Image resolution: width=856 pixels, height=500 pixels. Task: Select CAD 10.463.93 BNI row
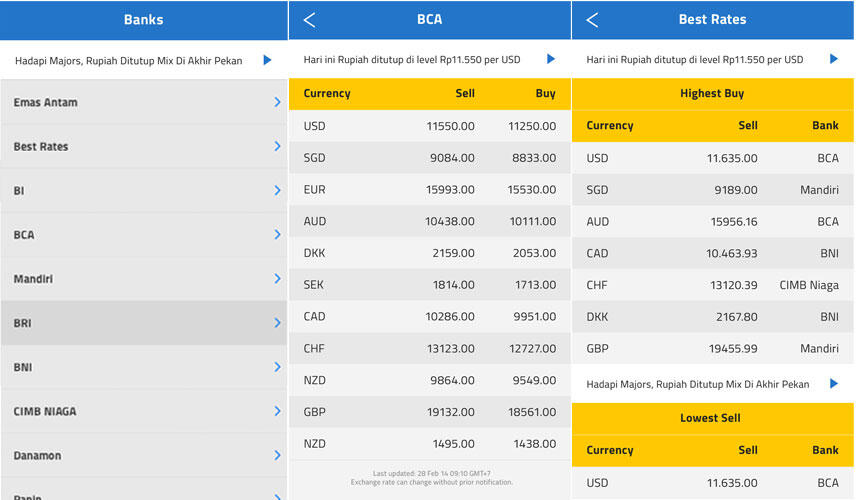712,253
